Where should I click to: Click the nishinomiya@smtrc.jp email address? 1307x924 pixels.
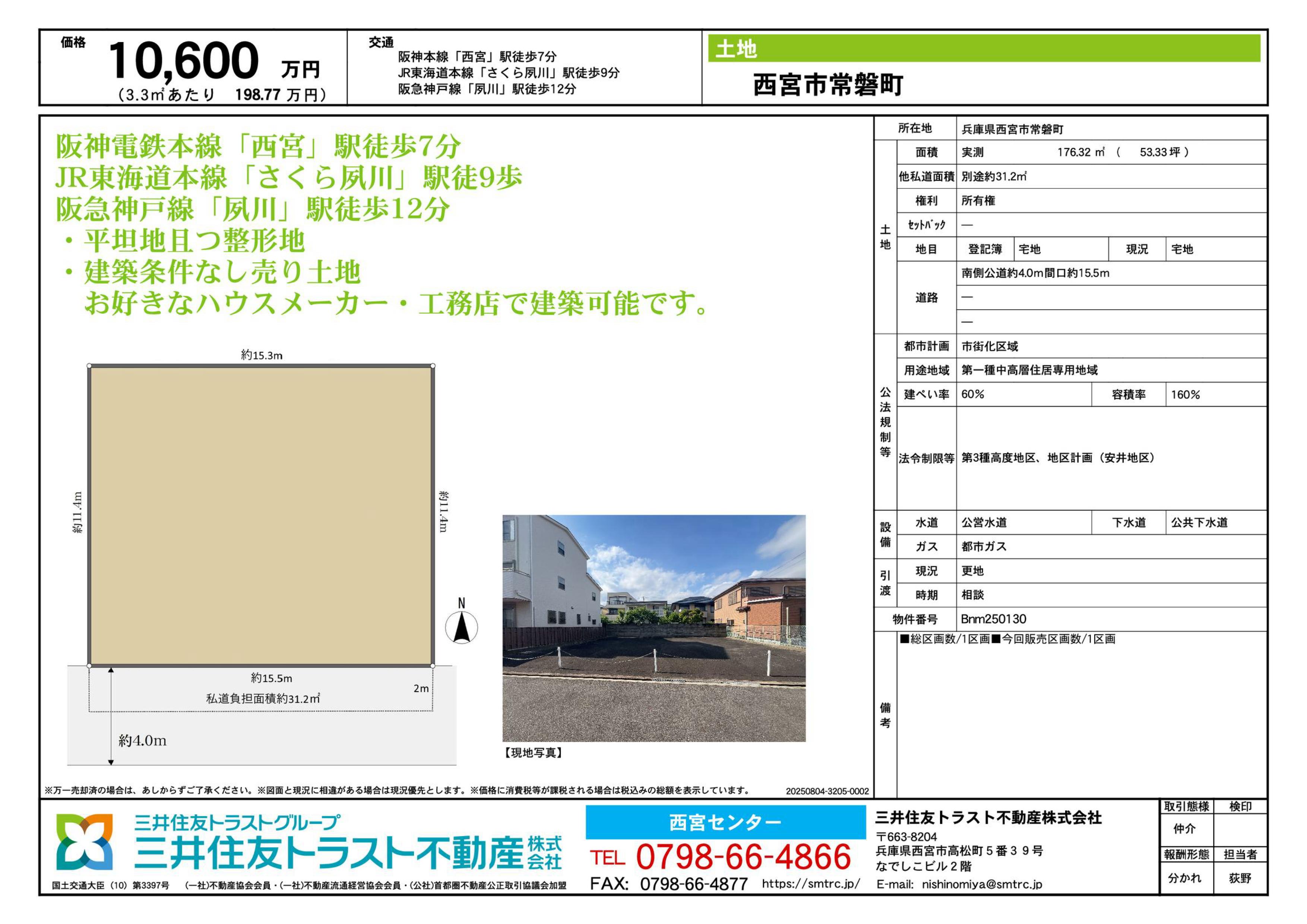point(982,884)
